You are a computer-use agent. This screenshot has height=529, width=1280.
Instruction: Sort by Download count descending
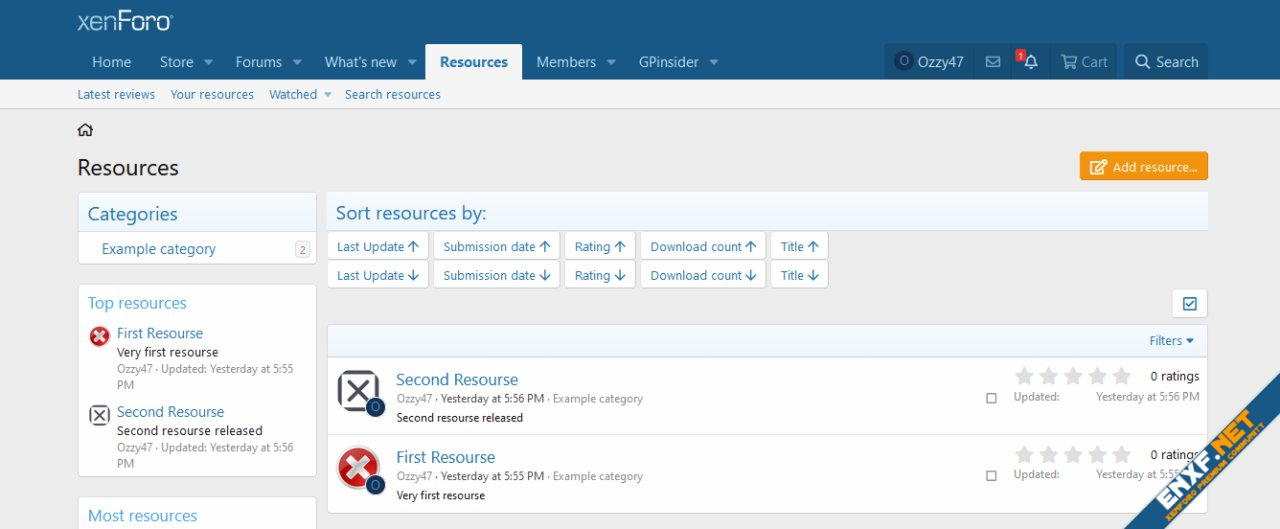(703, 275)
